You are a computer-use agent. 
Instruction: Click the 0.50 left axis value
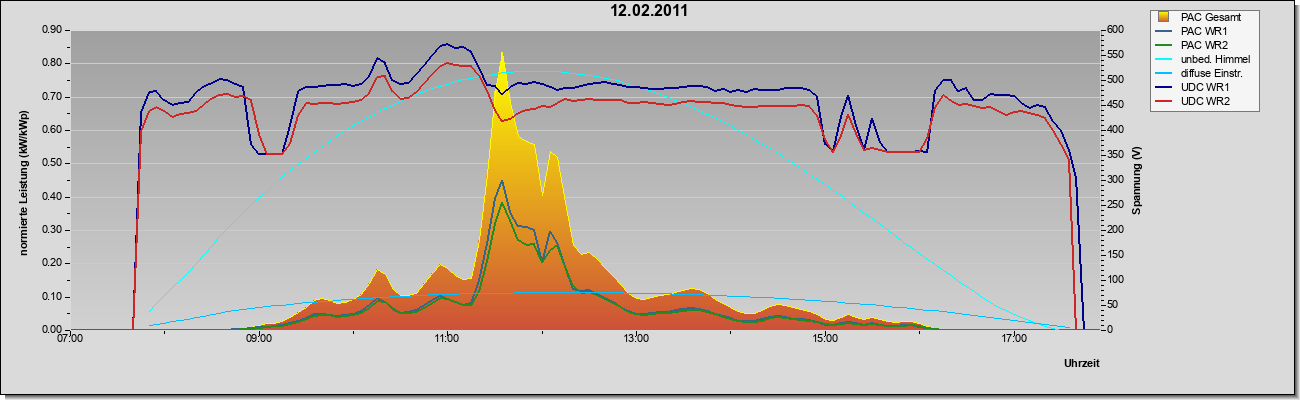pos(52,163)
